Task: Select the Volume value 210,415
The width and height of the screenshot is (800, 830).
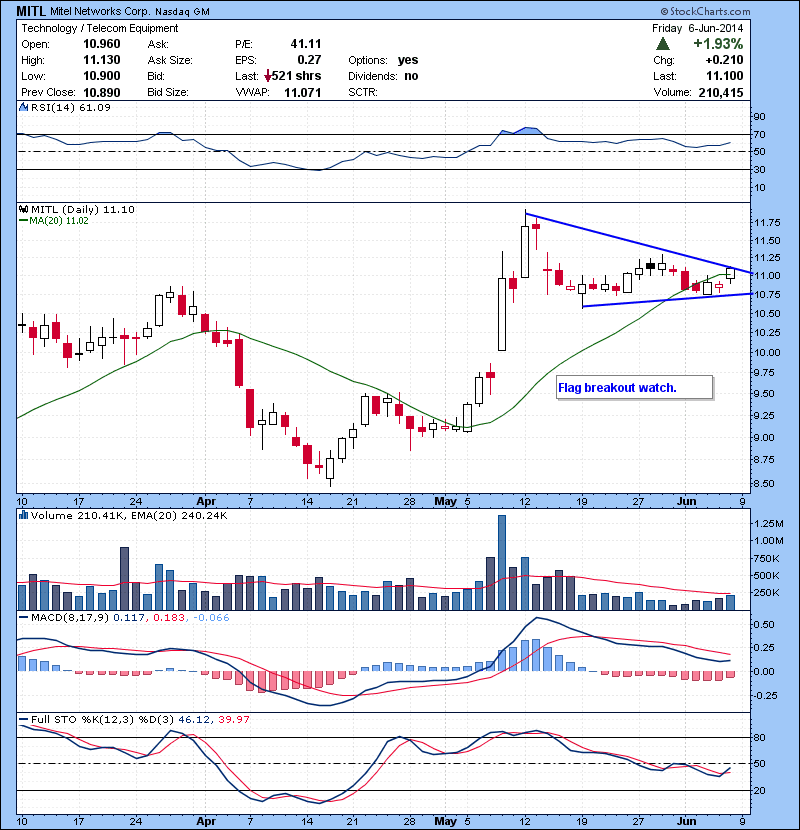Action: click(721, 92)
